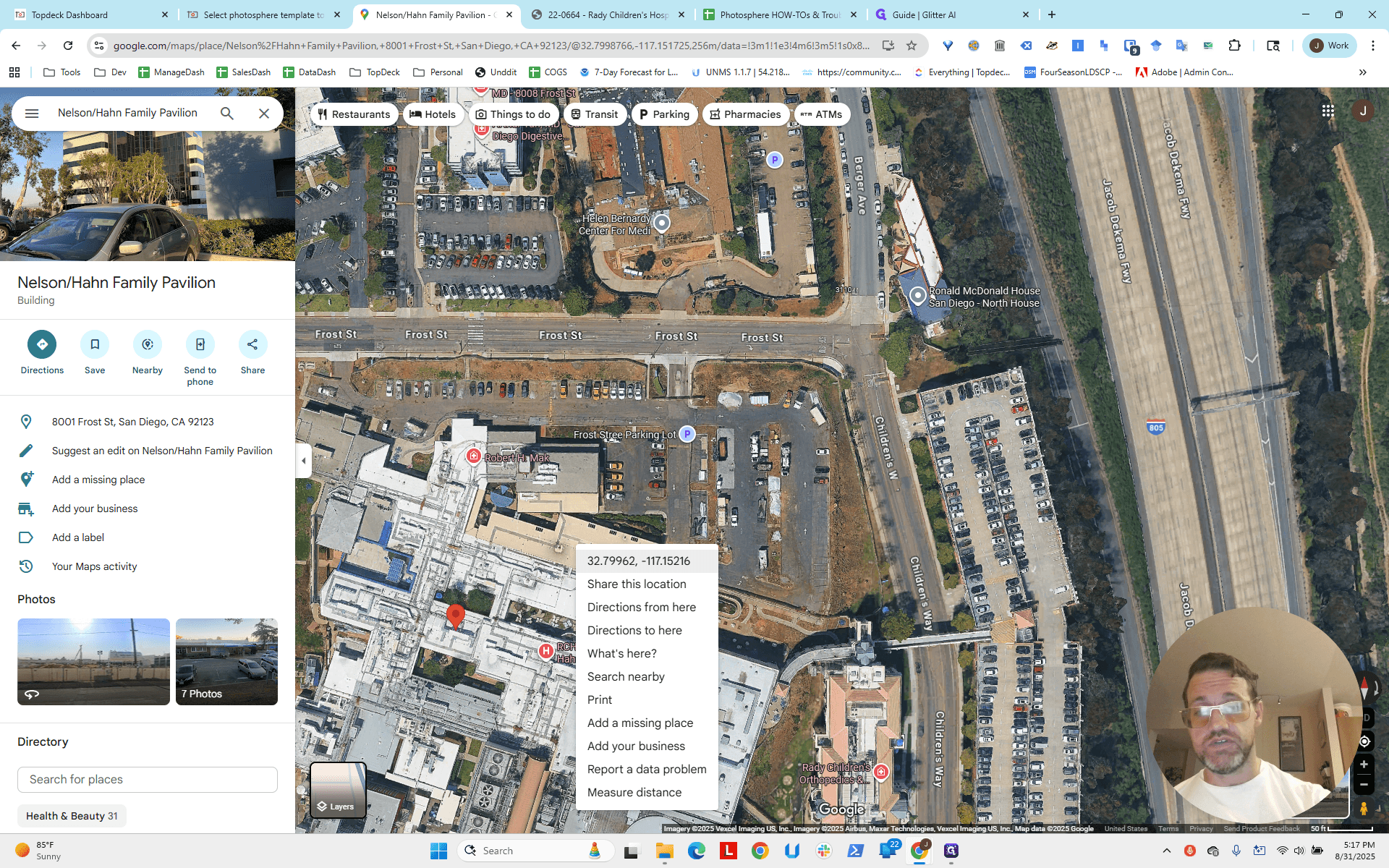Open Windows Start menu
Image resolution: width=1389 pixels, height=868 pixels.
coord(438,851)
